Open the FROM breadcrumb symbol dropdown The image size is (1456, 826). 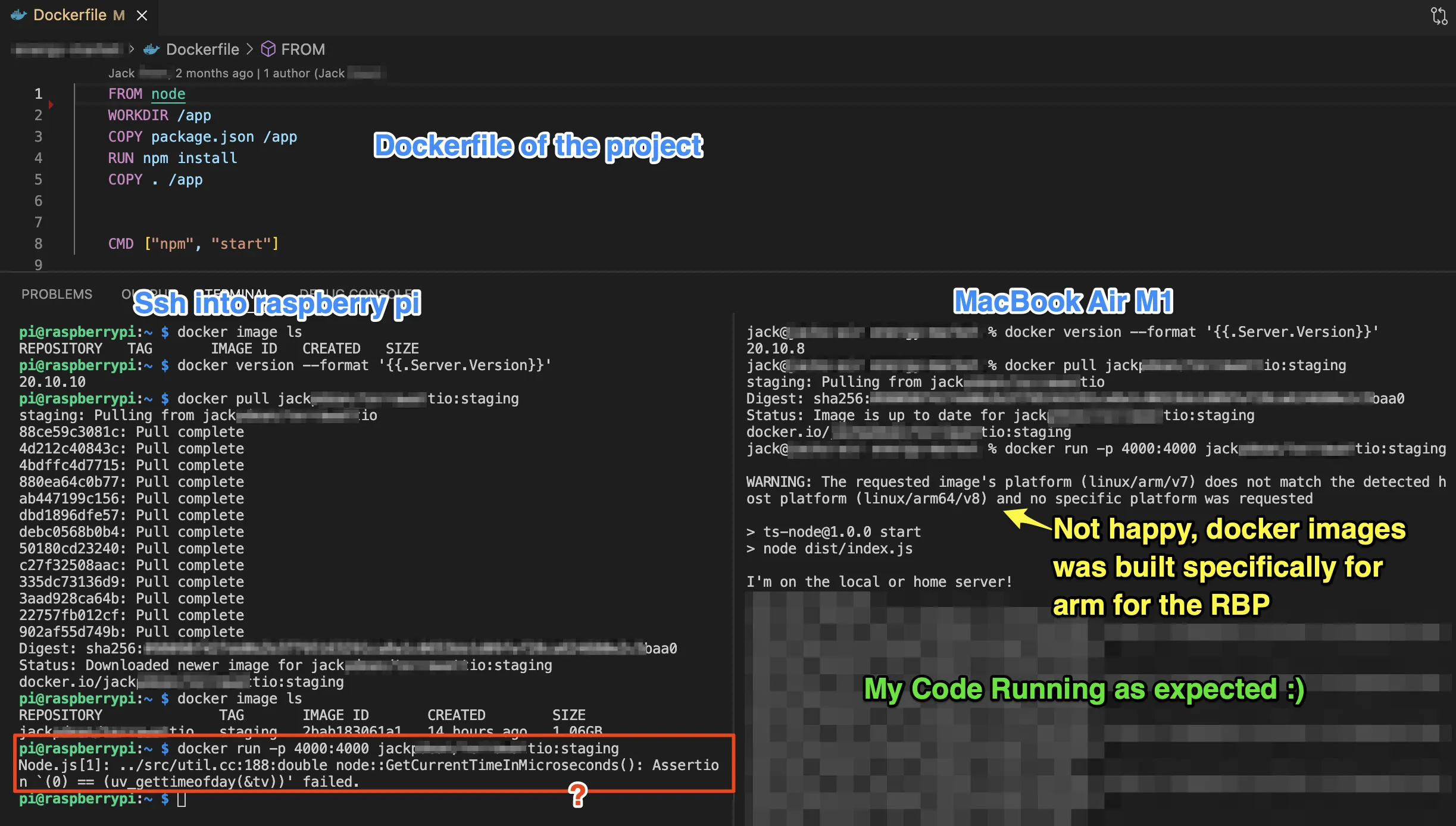303,49
